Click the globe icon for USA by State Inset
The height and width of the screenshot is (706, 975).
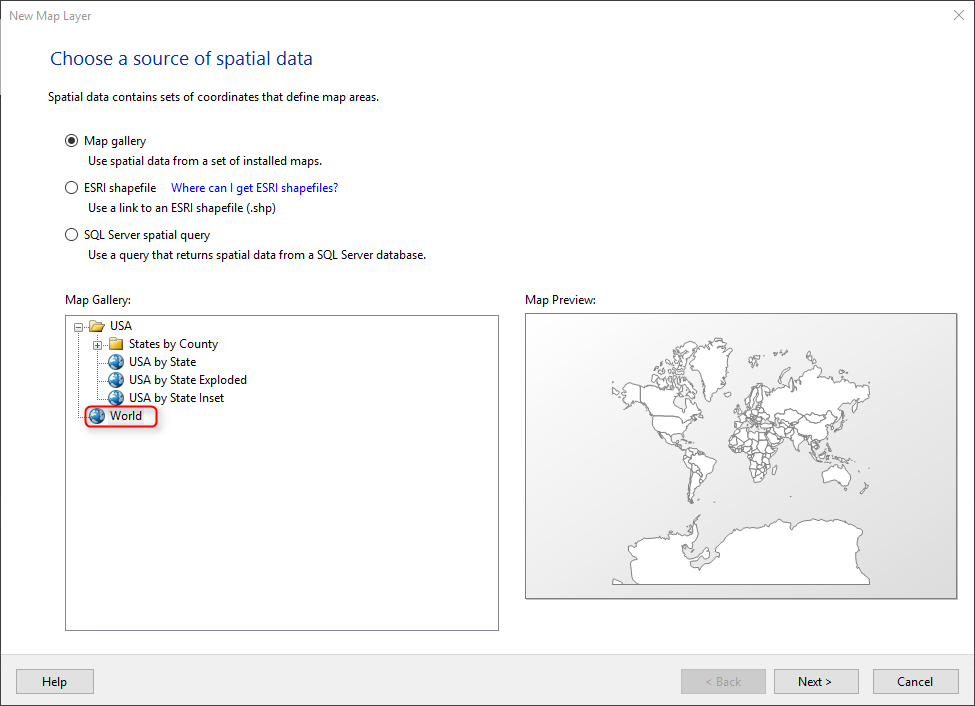click(x=116, y=398)
